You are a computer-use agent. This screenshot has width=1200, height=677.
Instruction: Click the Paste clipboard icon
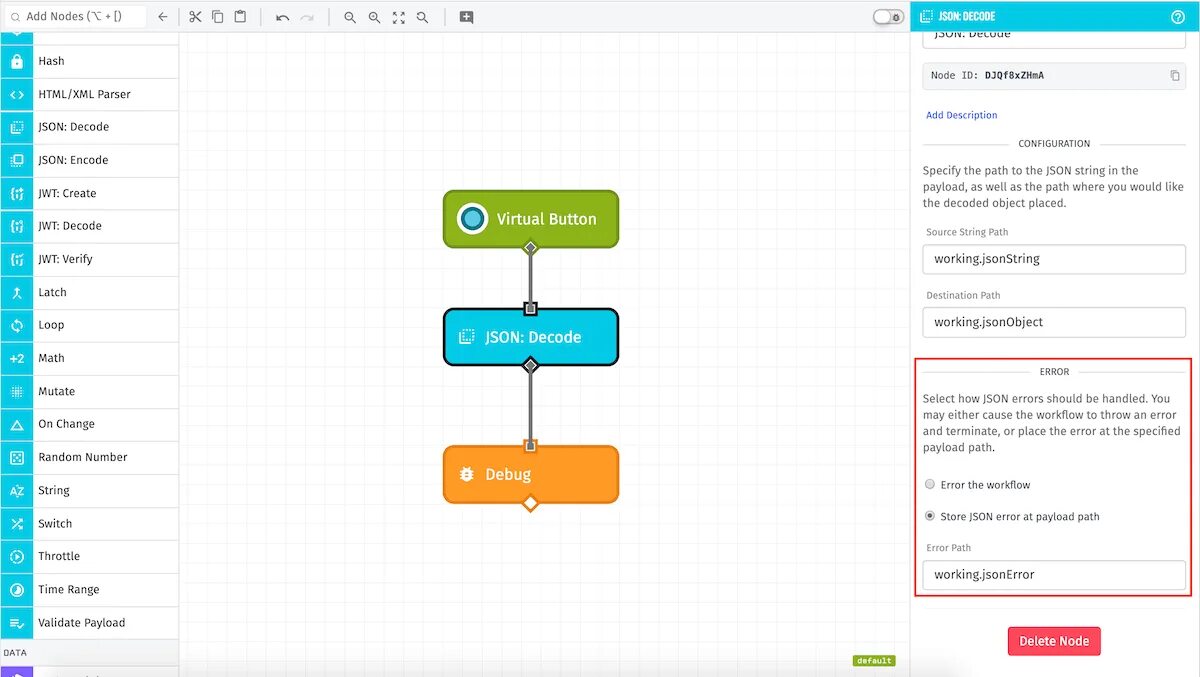[x=240, y=17]
